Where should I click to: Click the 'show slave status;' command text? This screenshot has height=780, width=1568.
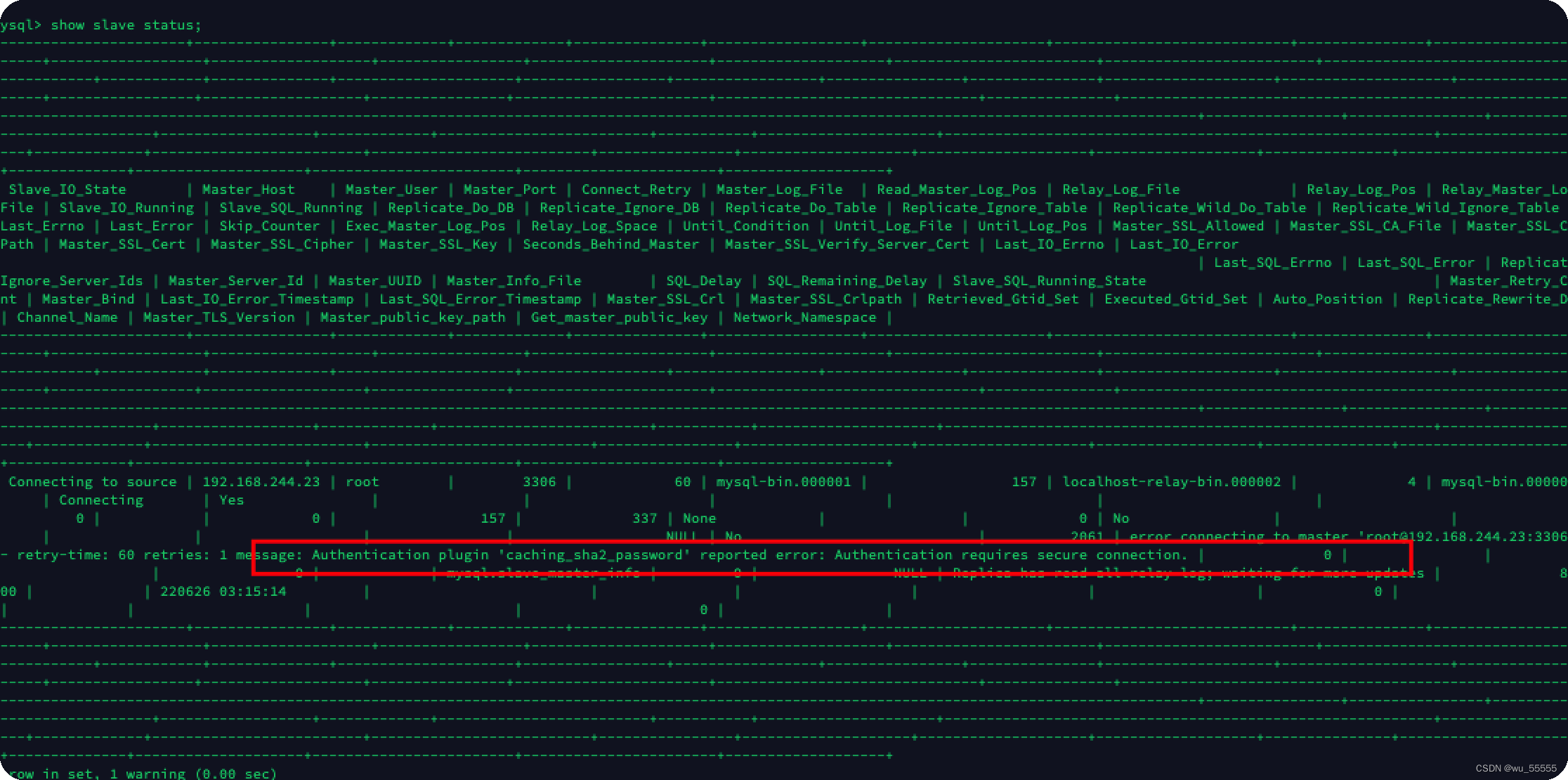pyautogui.click(x=126, y=25)
